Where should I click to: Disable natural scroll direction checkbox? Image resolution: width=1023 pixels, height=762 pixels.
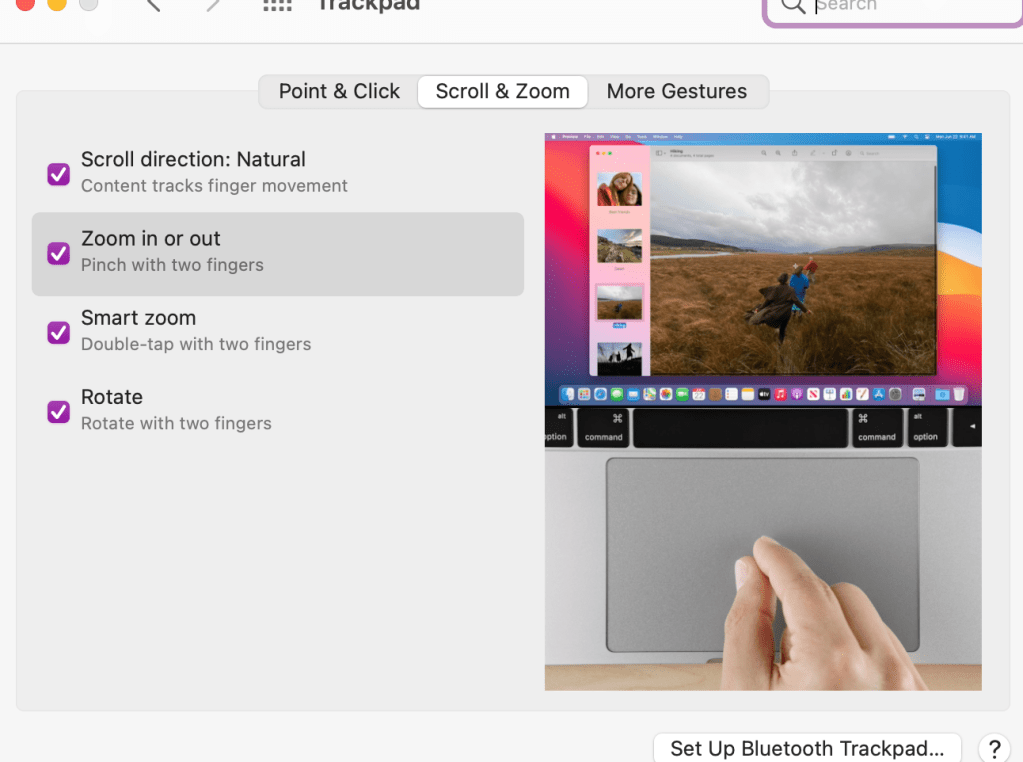coord(59,174)
